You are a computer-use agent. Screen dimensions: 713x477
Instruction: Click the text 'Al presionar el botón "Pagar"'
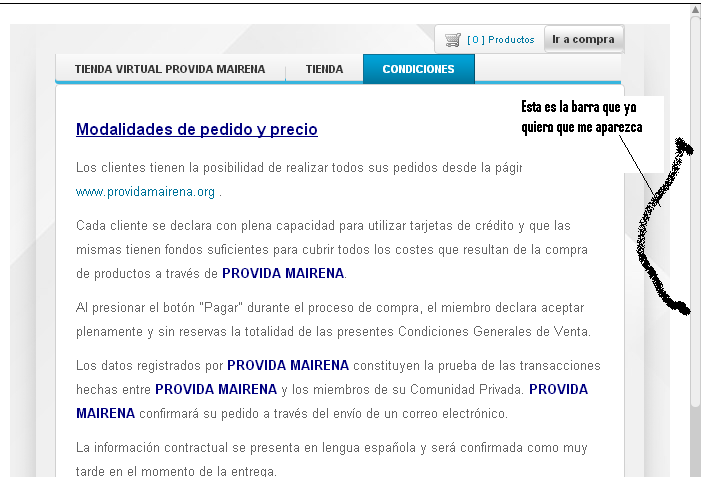pos(161,308)
